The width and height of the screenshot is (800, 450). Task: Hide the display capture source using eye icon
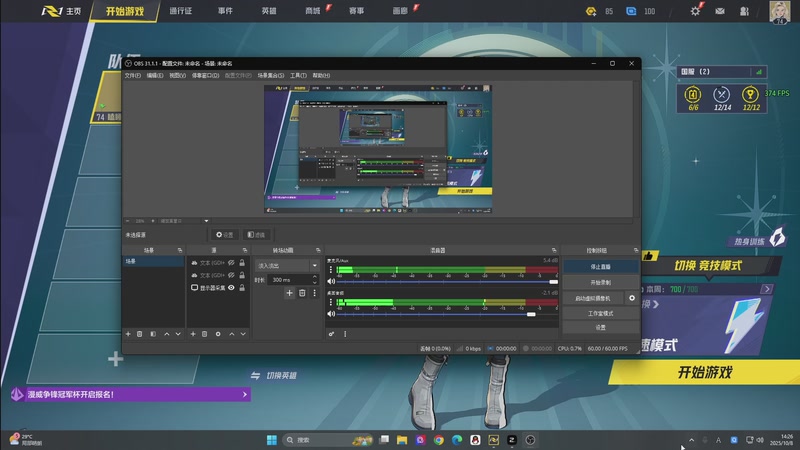[231, 288]
